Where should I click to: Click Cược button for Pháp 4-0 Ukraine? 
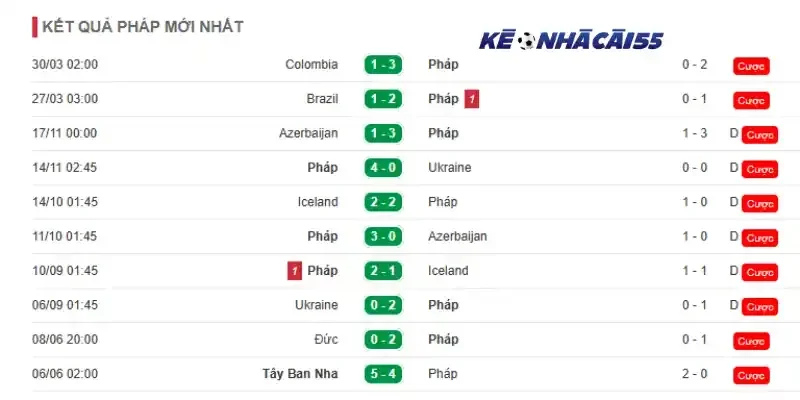point(760,169)
